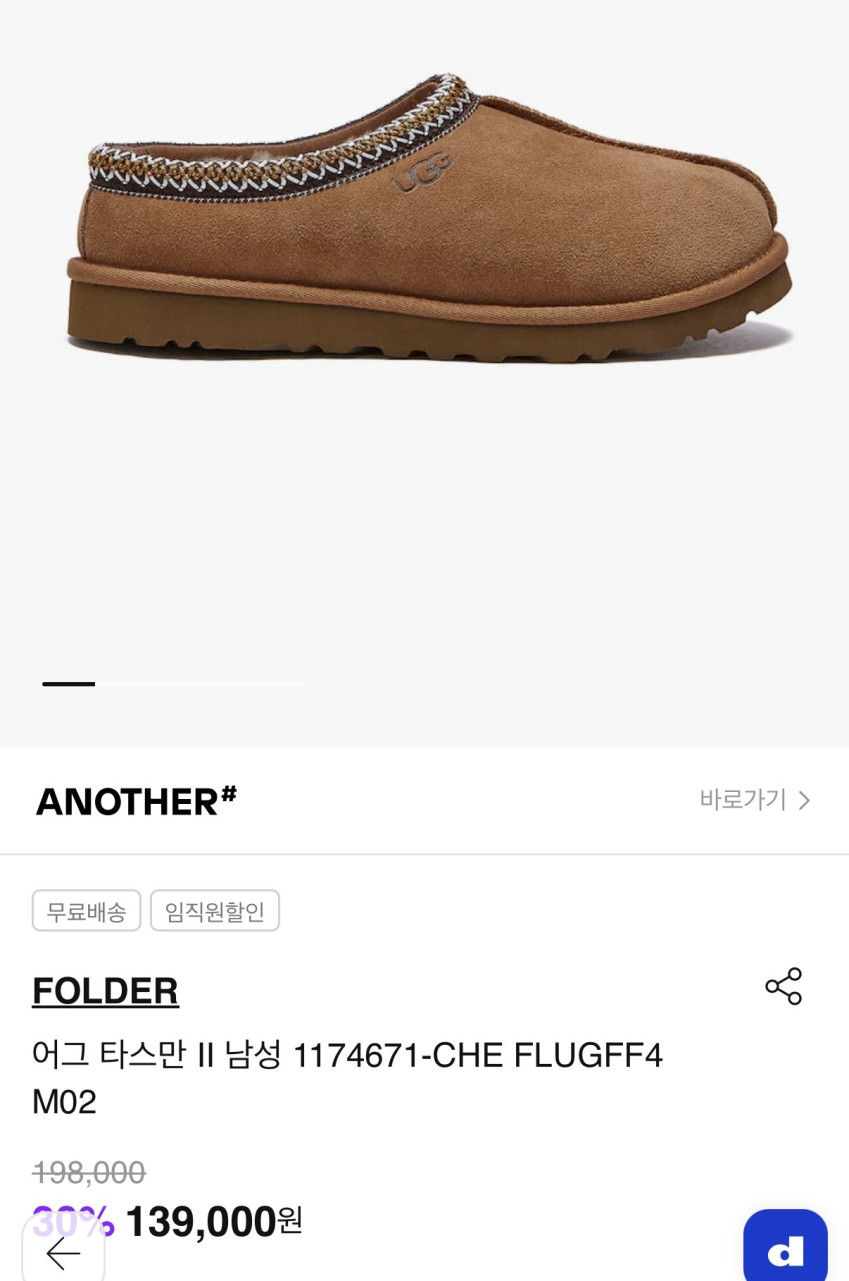Image resolution: width=849 pixels, height=1281 pixels.
Task: Open the blue floating 'd' button
Action: point(785,1247)
